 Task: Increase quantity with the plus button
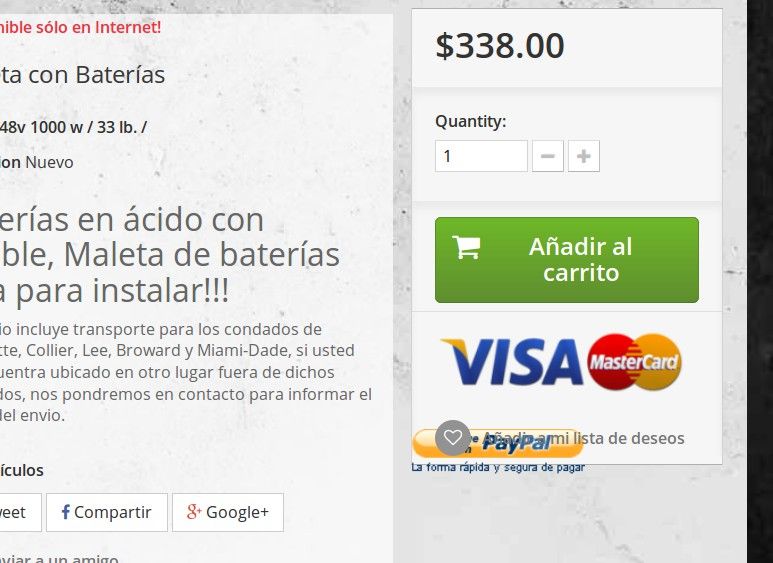(584, 156)
